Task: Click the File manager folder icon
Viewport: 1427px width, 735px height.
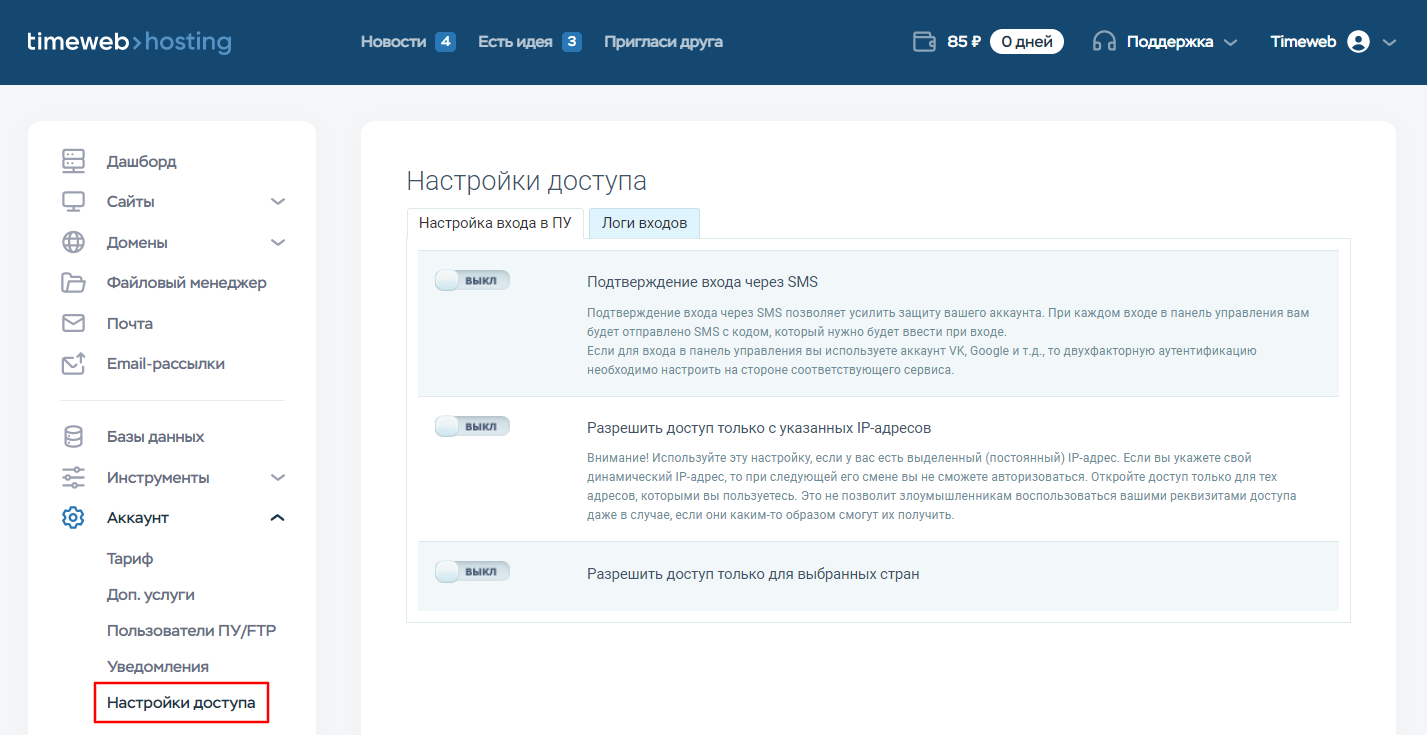Action: [73, 283]
